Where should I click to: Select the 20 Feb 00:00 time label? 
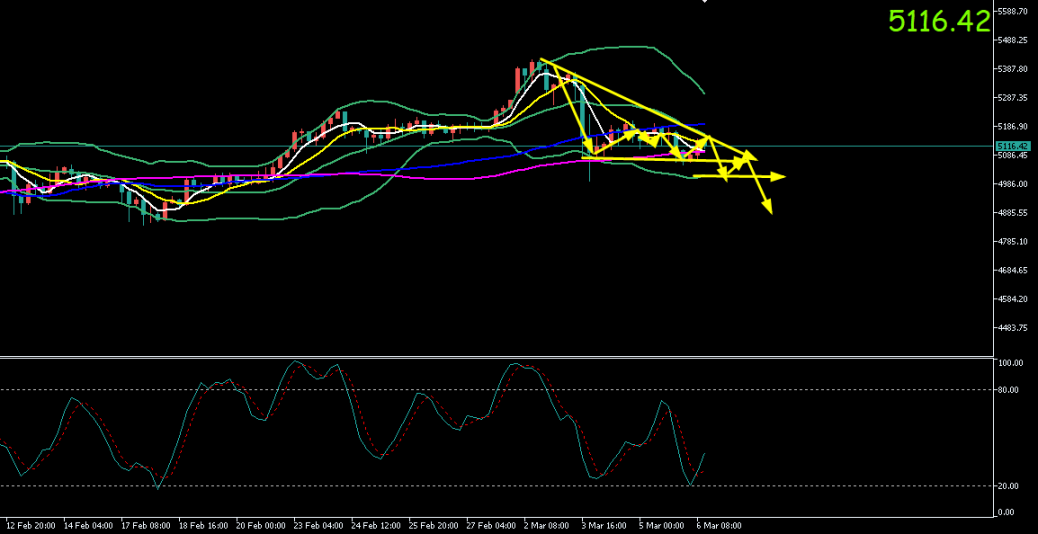click(261, 525)
